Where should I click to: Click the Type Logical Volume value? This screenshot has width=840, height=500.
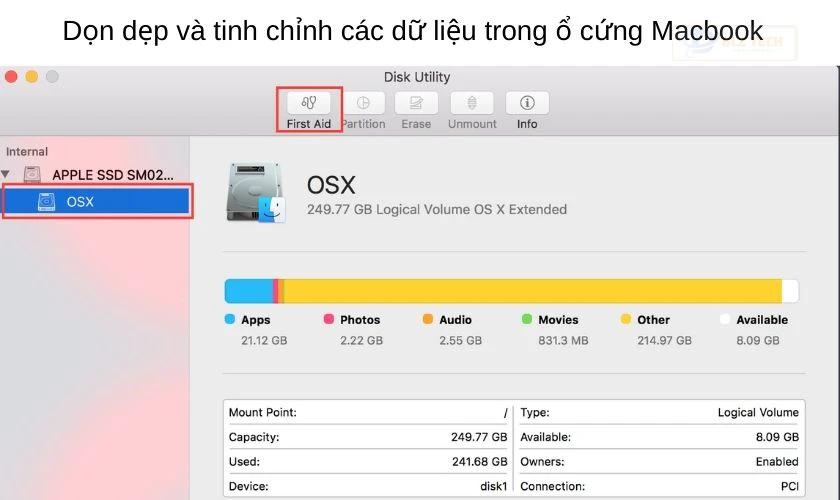pyautogui.click(x=758, y=413)
